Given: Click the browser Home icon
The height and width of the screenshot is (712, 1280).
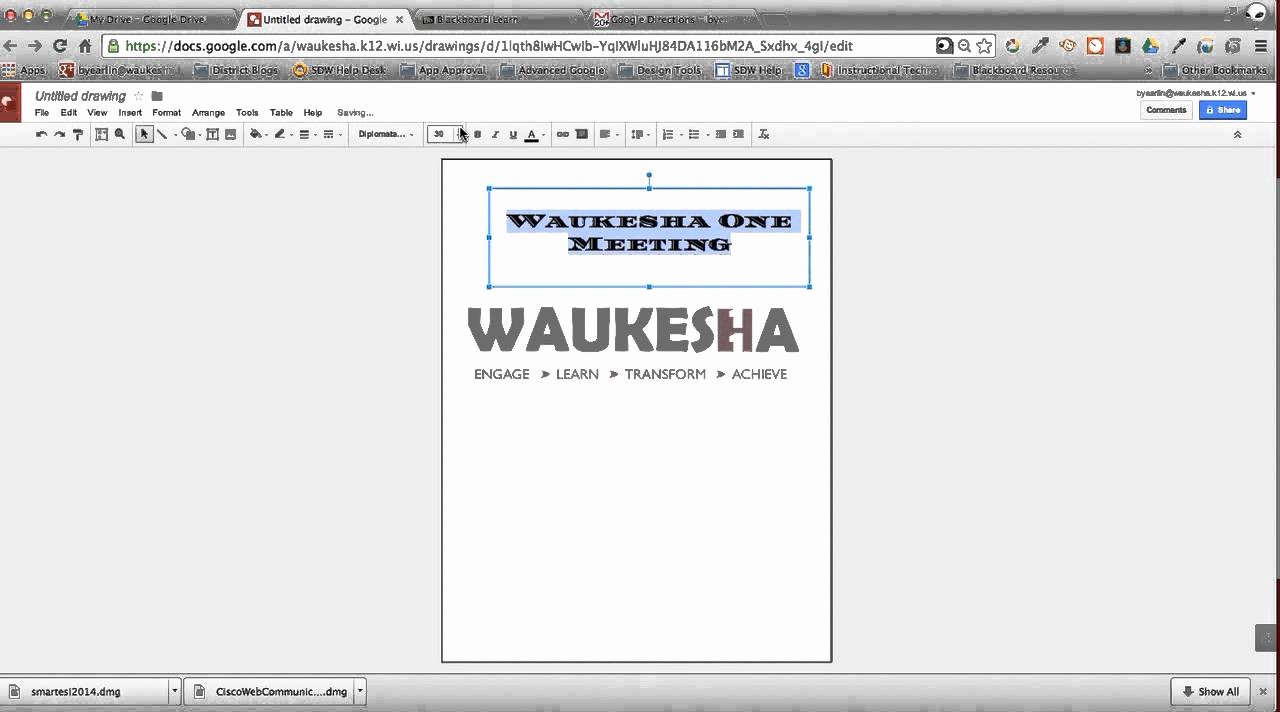Looking at the screenshot, I should tap(85, 46).
